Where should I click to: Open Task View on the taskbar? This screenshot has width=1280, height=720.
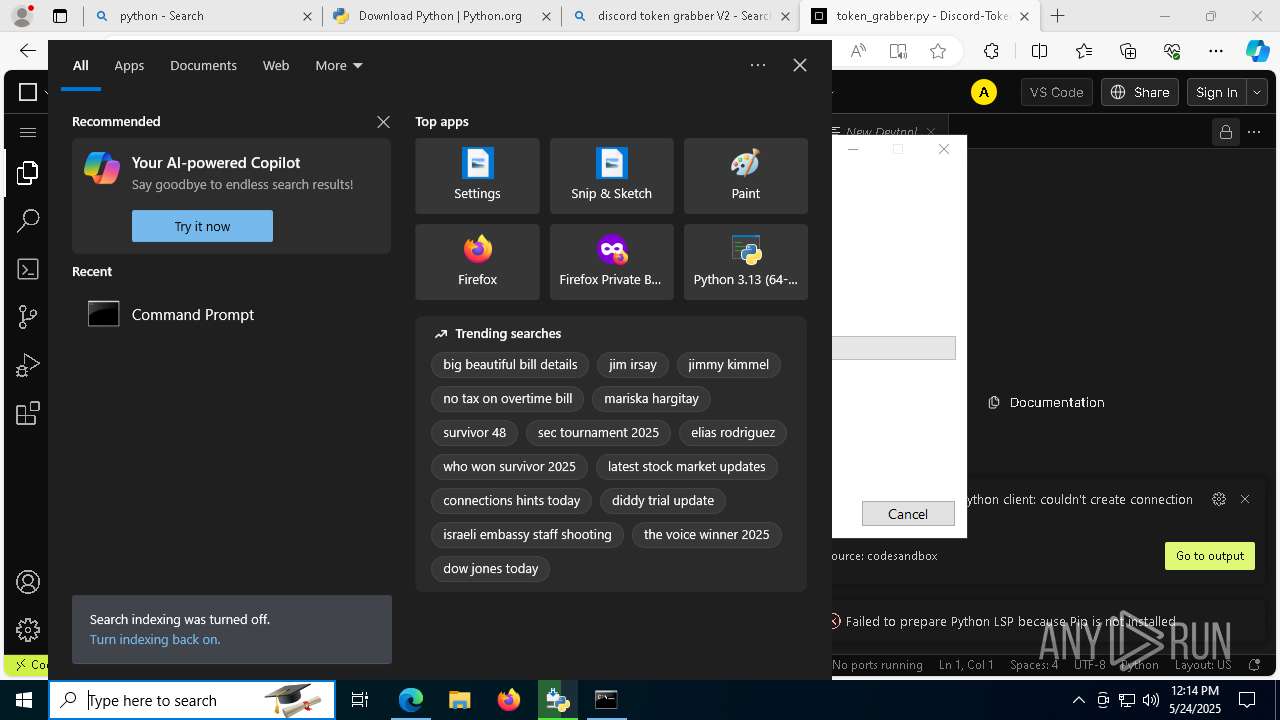(x=360, y=700)
